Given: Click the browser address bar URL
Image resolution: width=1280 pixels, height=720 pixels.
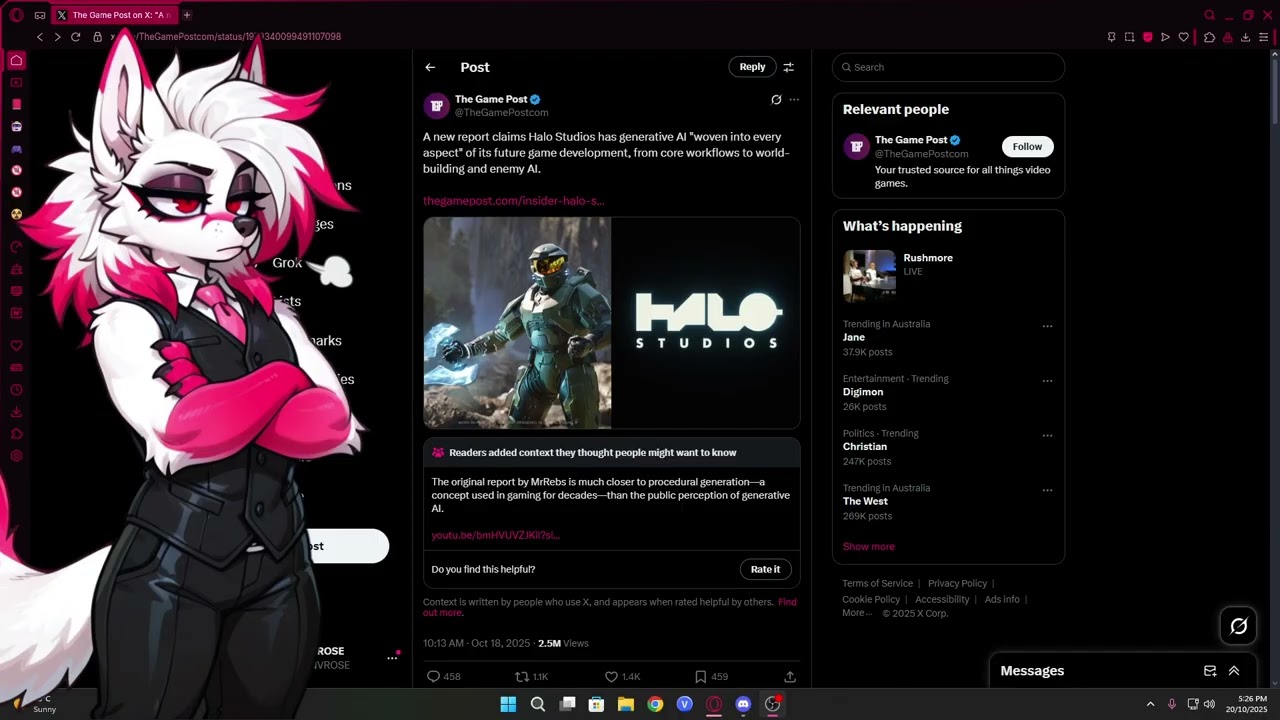Looking at the screenshot, I should 225,37.
